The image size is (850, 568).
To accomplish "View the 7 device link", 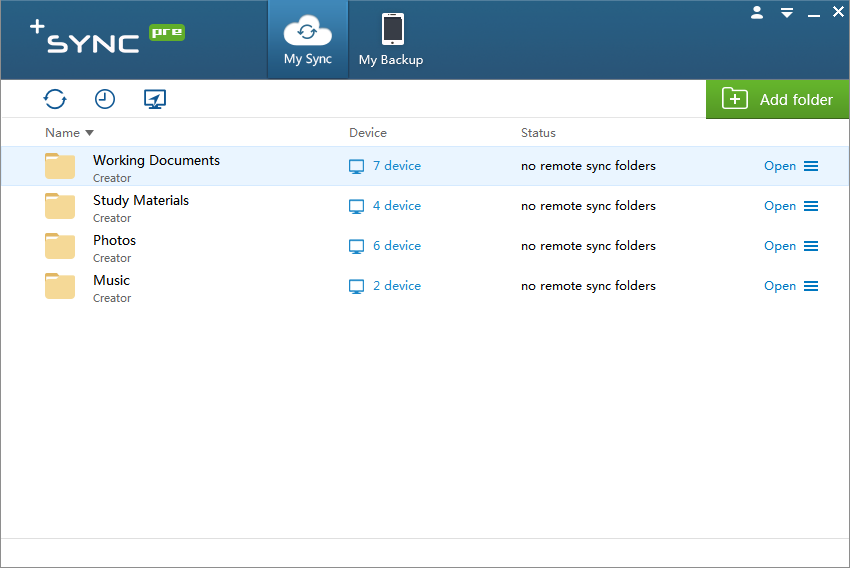I will [396, 166].
